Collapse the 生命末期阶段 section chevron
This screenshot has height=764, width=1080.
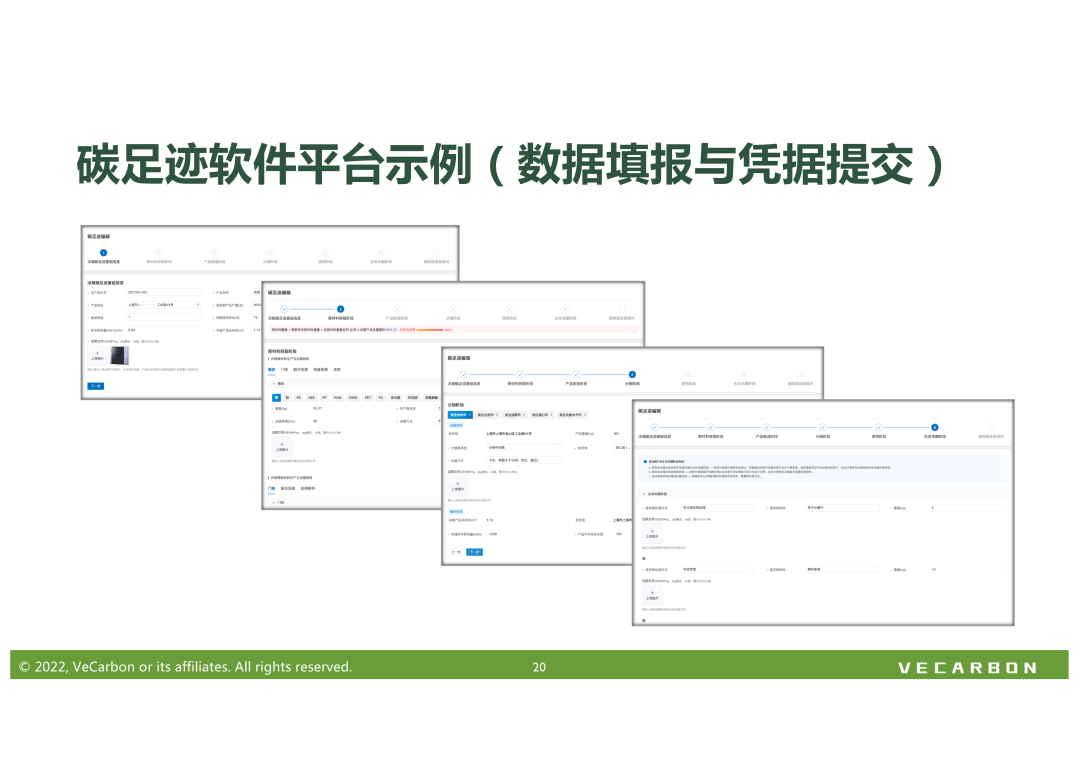click(x=644, y=494)
